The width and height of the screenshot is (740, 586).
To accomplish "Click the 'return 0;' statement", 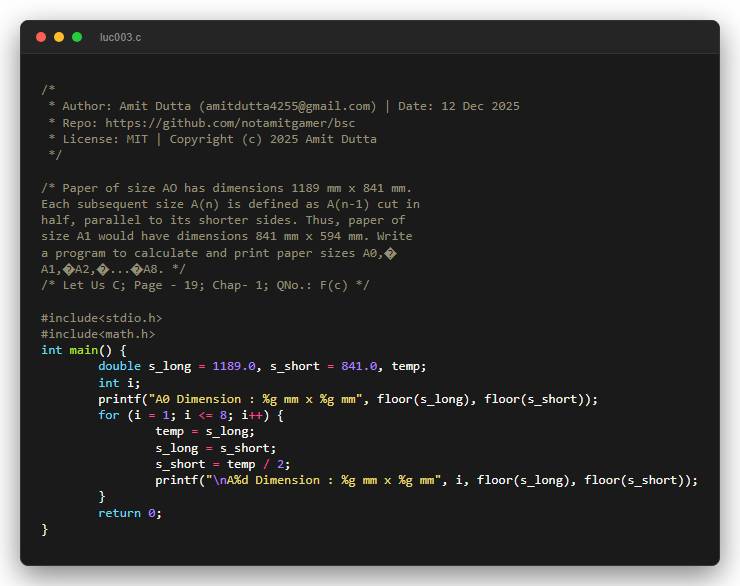I will tap(130, 513).
